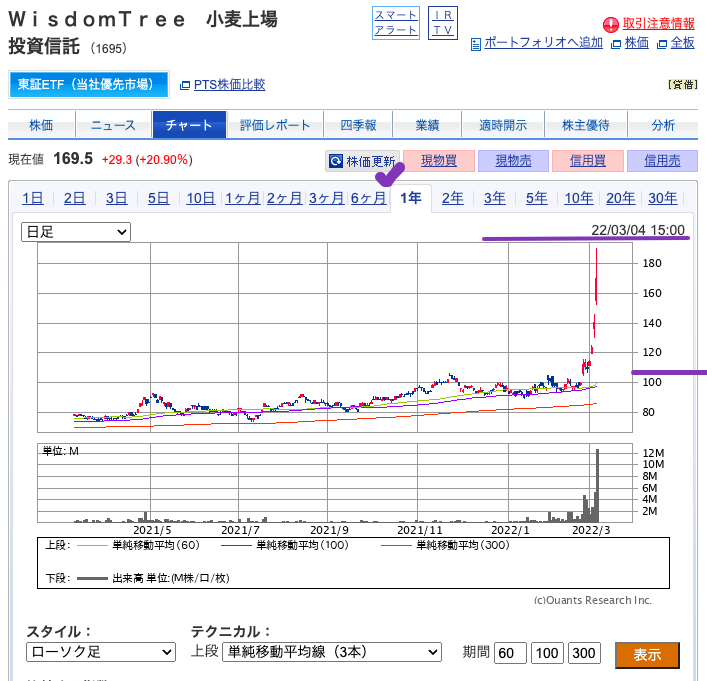Open the 評価レポート tab
The height and width of the screenshot is (681, 707).
275,125
